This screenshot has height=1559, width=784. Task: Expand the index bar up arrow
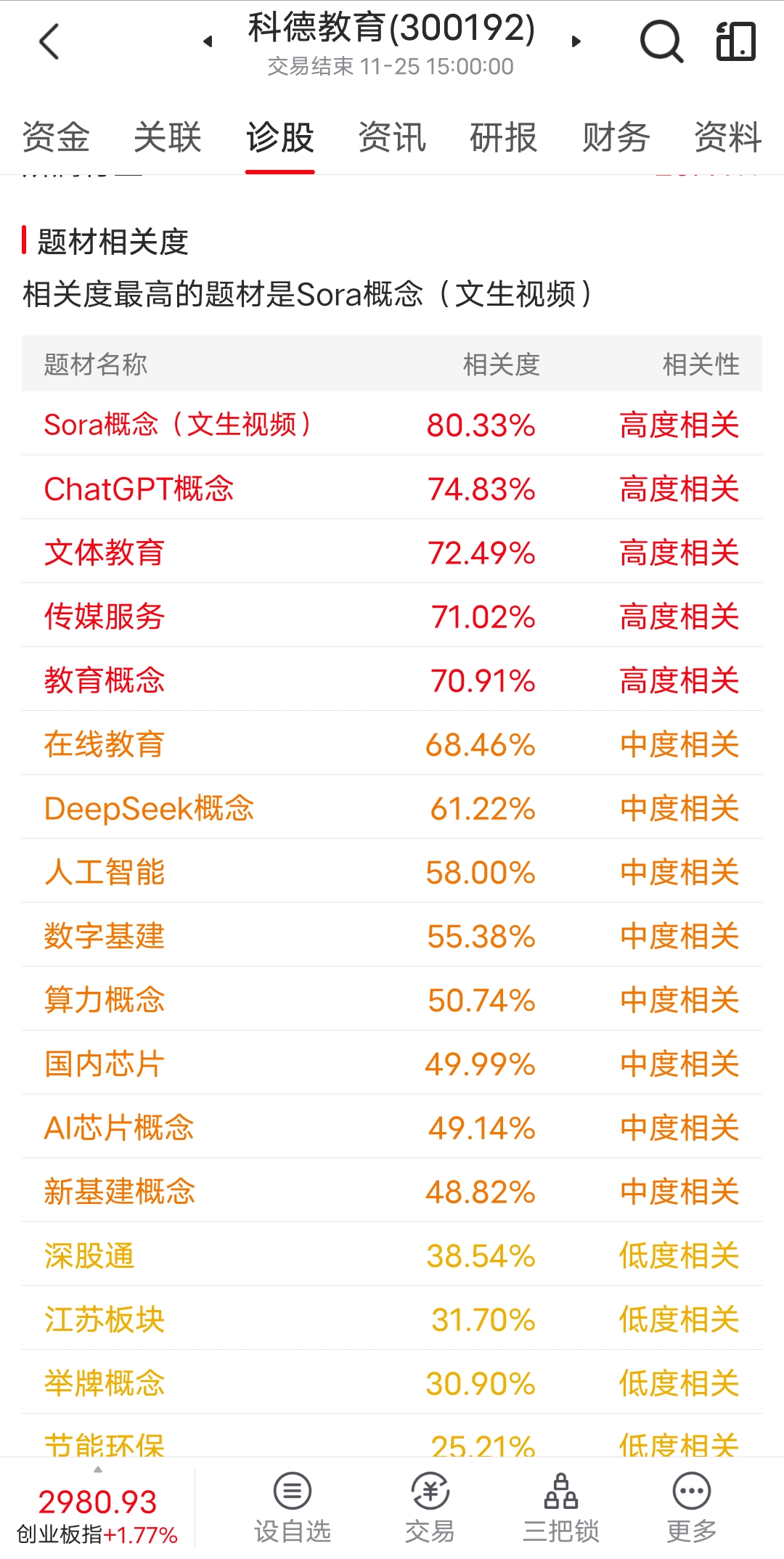coord(98,1470)
